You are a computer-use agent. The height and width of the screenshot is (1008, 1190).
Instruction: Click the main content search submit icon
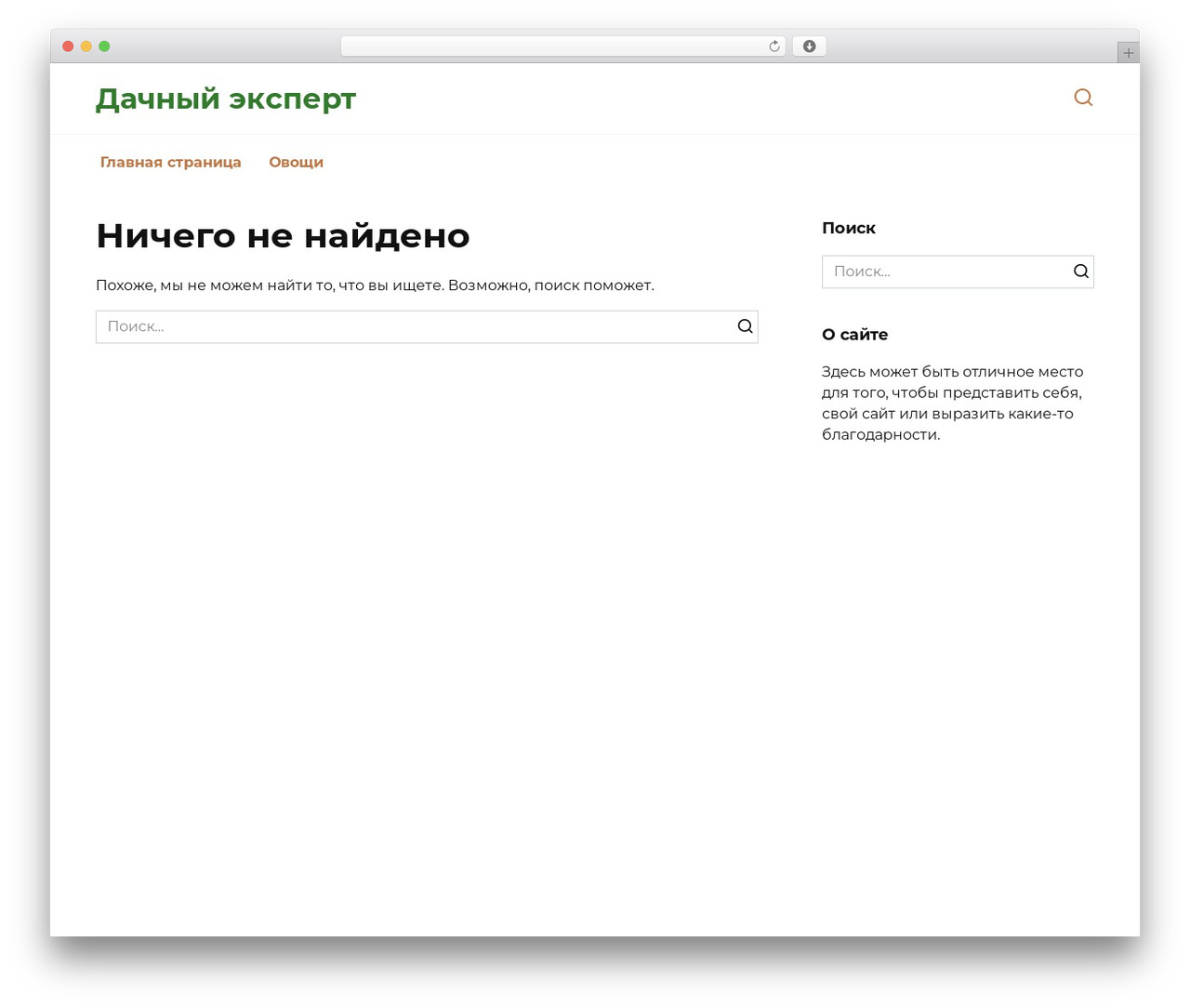746,326
